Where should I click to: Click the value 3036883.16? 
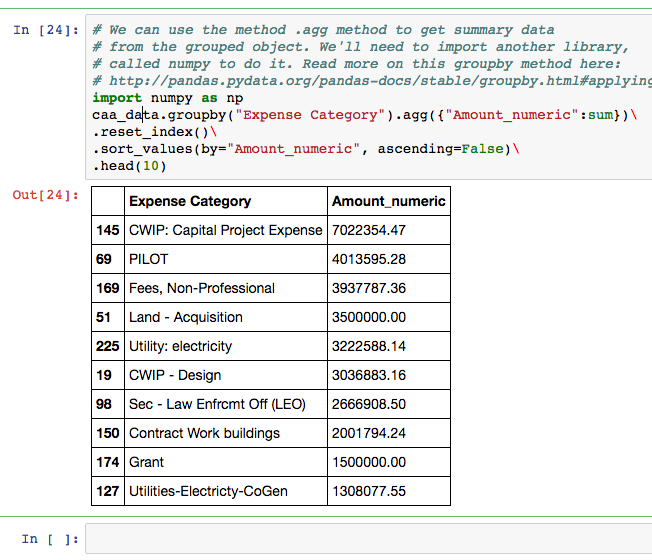click(369, 375)
